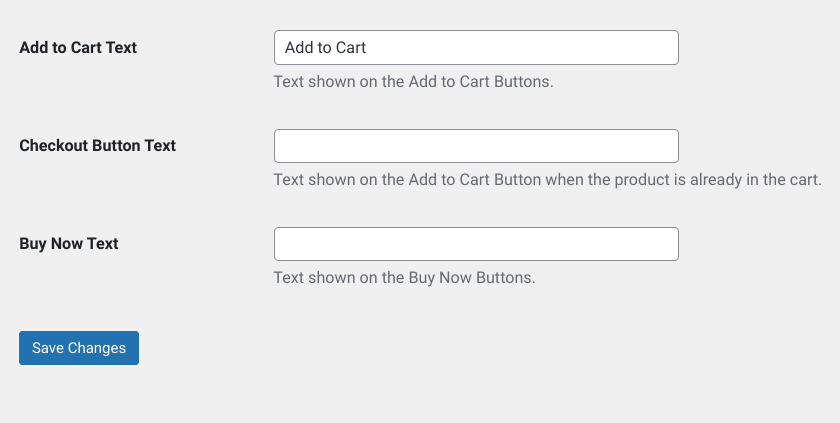Click the Save Changes button
The image size is (840, 423).
coord(79,348)
